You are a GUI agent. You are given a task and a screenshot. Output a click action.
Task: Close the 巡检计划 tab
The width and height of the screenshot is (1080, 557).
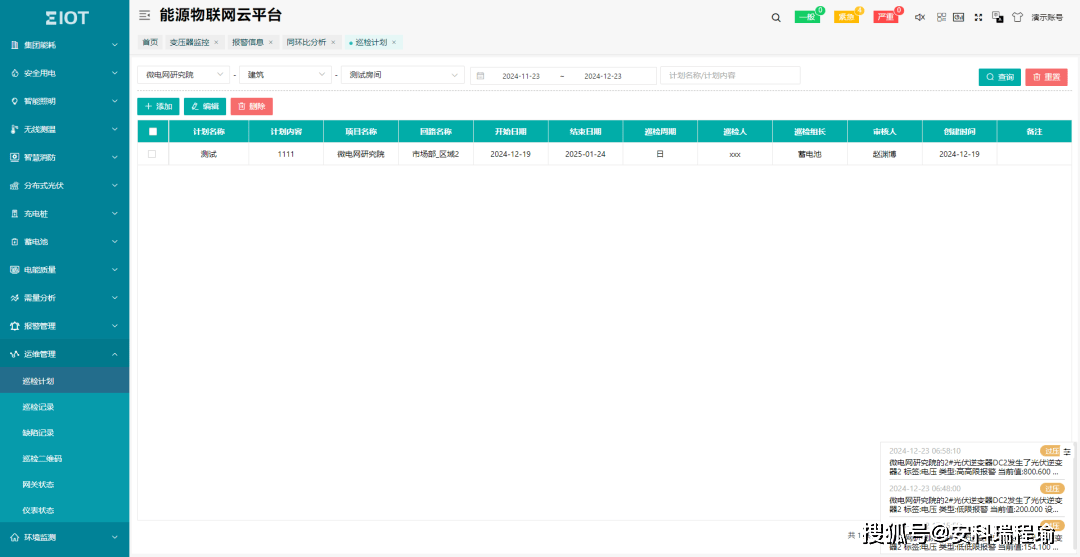(394, 43)
